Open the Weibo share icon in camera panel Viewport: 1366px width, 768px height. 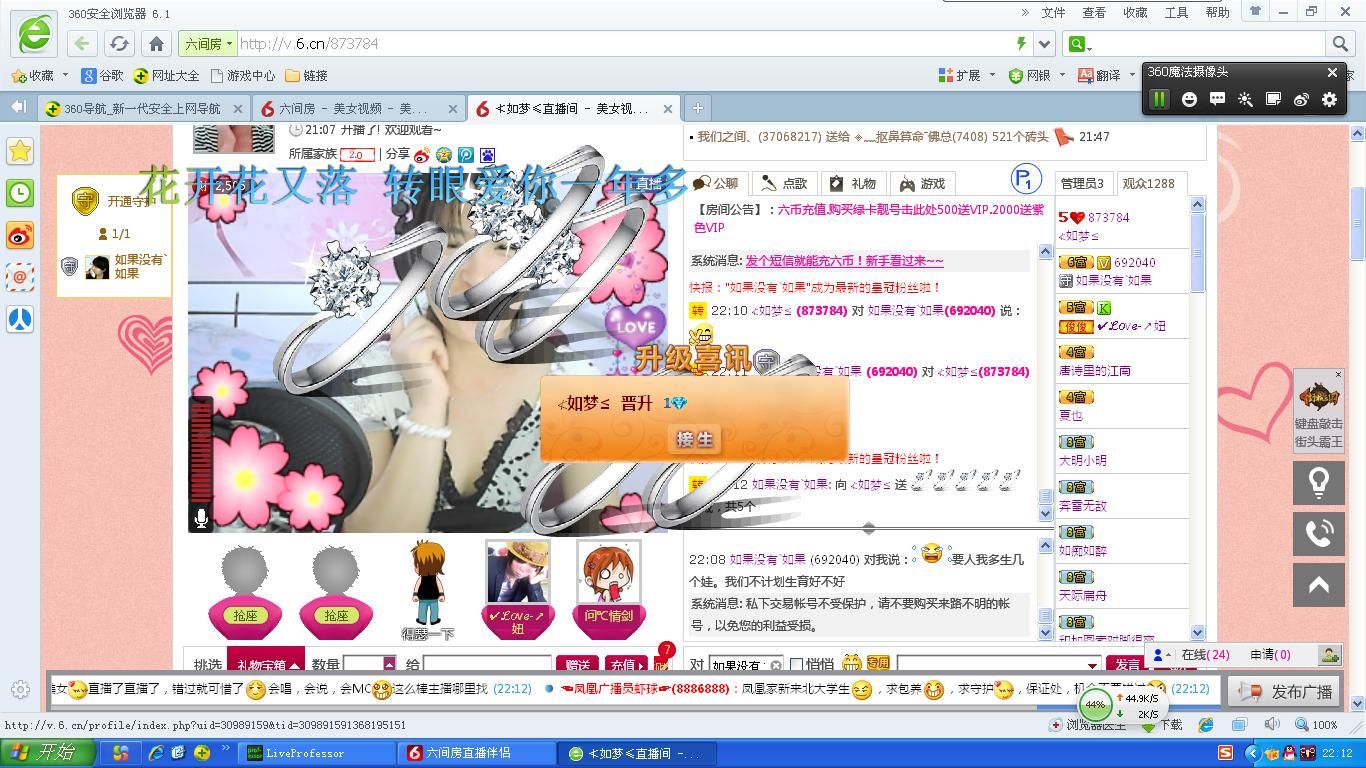point(1301,99)
